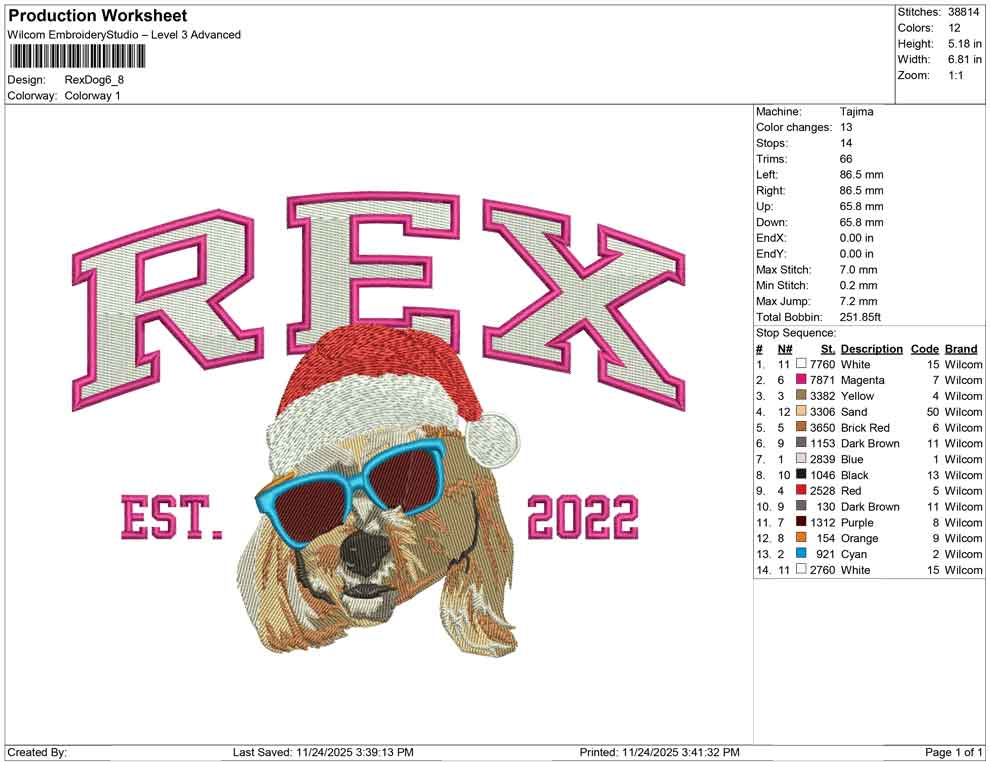Select the Sand 3306 swatch

(x=800, y=412)
